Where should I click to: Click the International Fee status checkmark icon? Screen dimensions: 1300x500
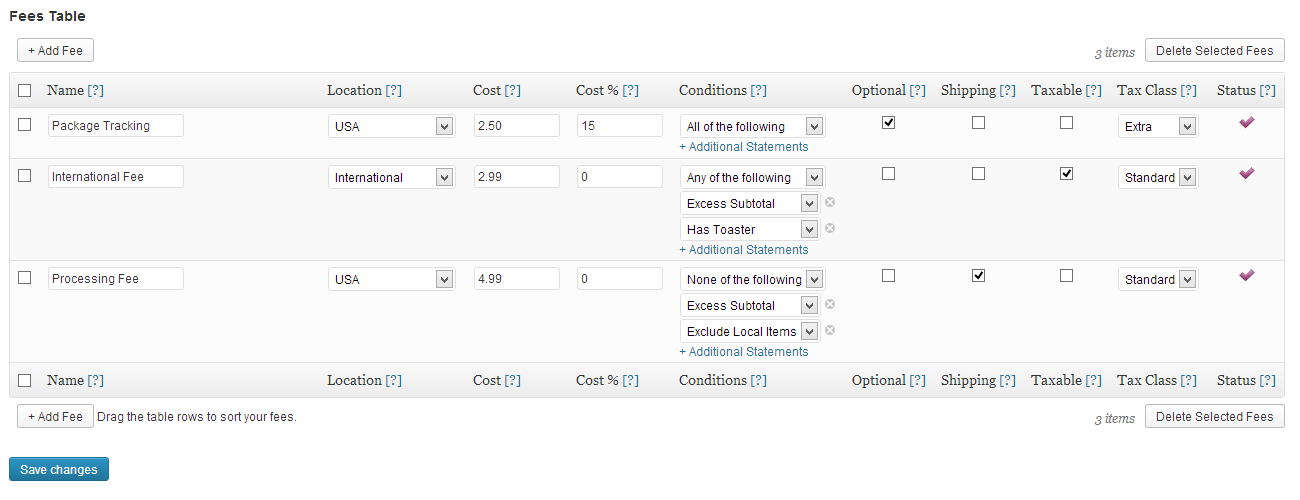1246,173
